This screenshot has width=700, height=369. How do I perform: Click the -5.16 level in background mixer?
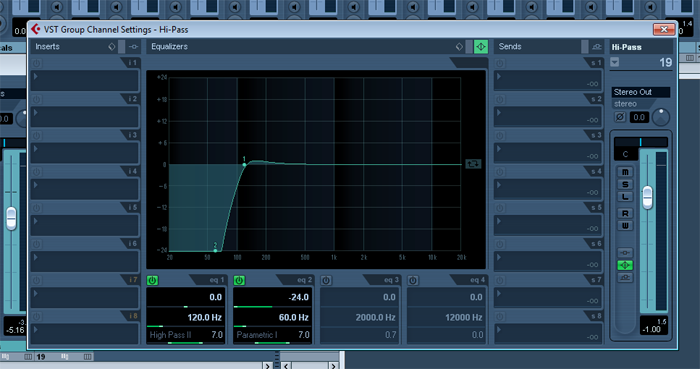point(15,330)
